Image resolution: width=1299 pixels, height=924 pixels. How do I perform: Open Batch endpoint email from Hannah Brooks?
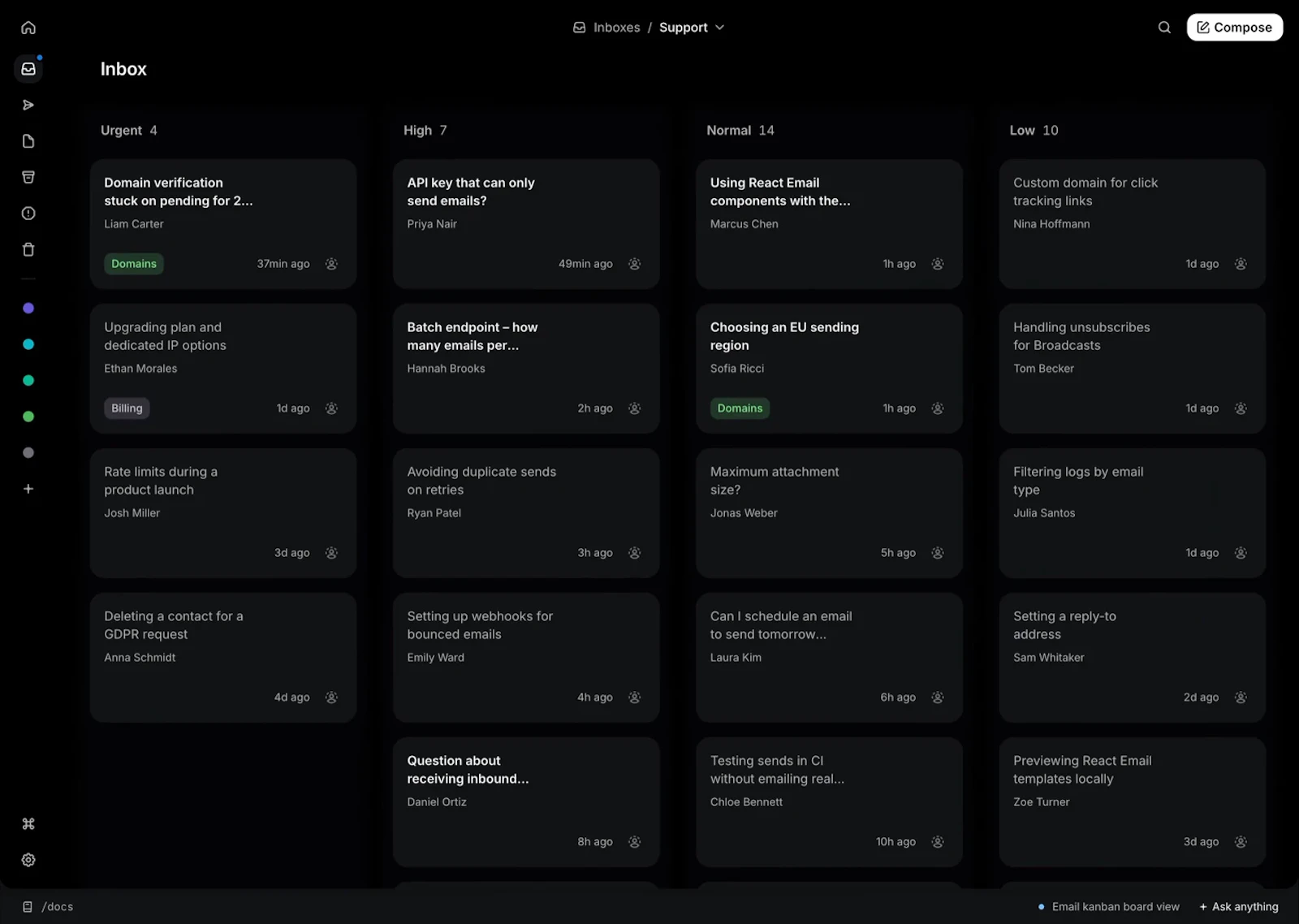(526, 369)
